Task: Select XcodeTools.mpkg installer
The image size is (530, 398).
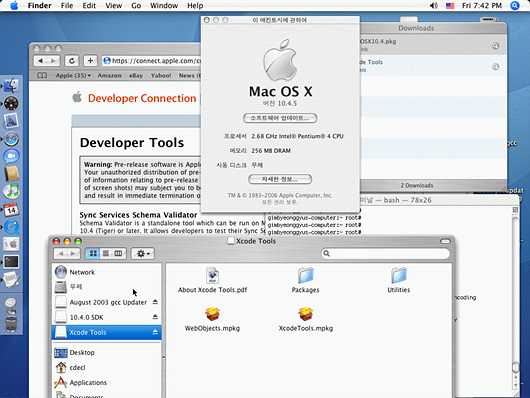Action: (x=306, y=319)
